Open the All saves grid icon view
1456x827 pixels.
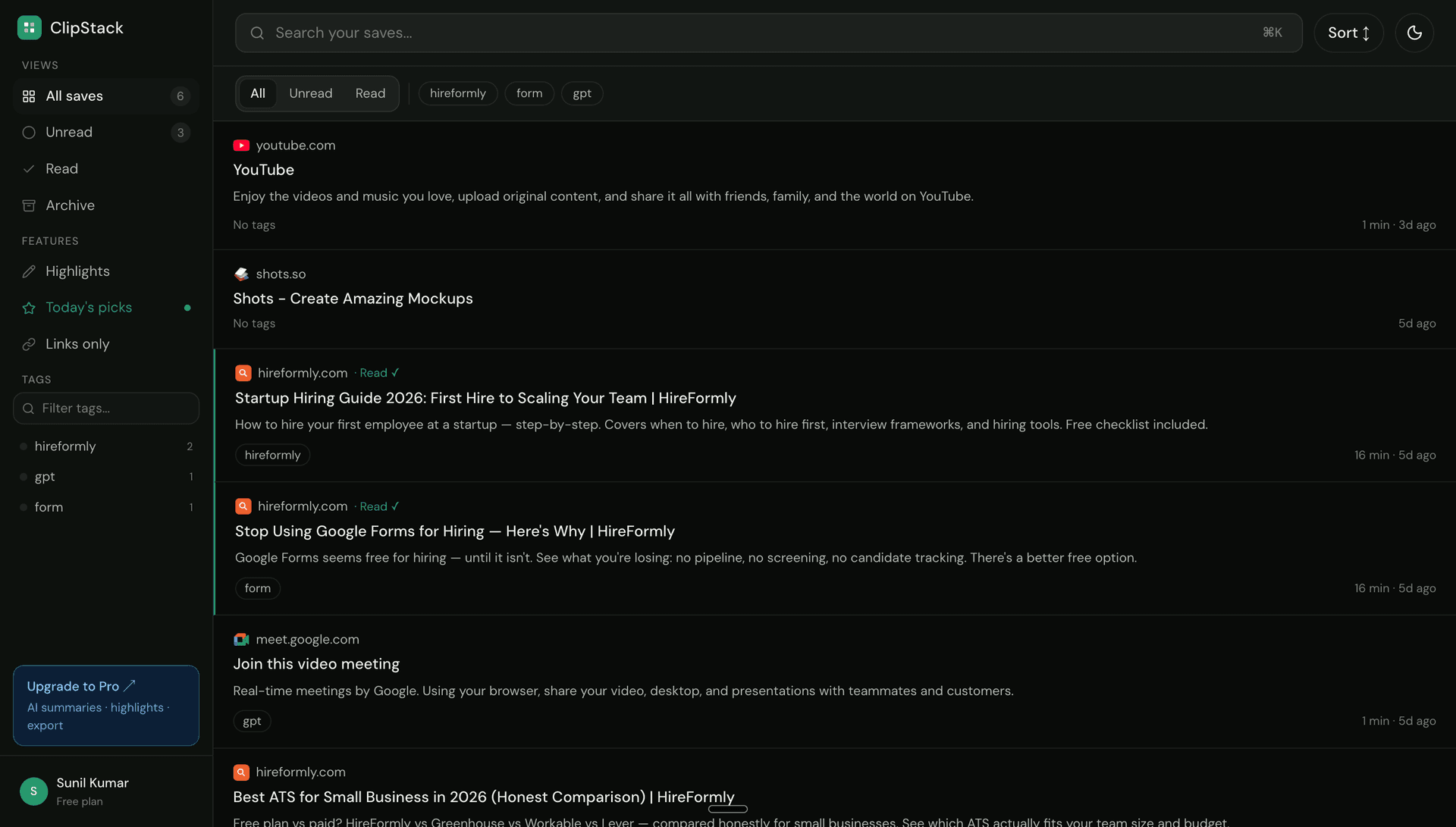[x=28, y=96]
